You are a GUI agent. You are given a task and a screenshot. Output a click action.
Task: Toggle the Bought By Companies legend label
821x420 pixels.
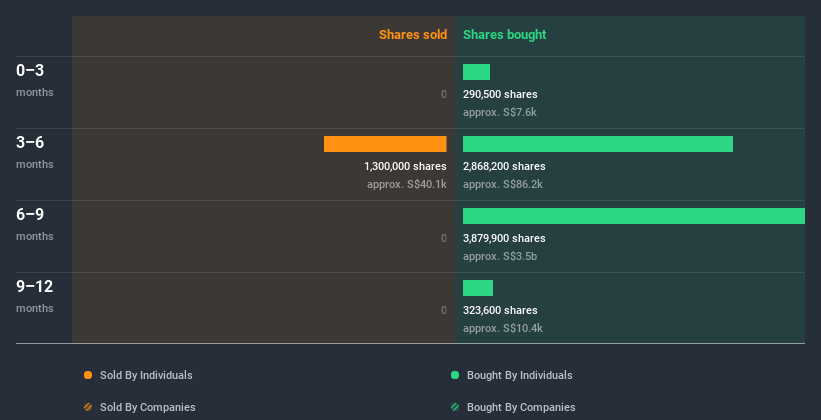pyautogui.click(x=521, y=407)
